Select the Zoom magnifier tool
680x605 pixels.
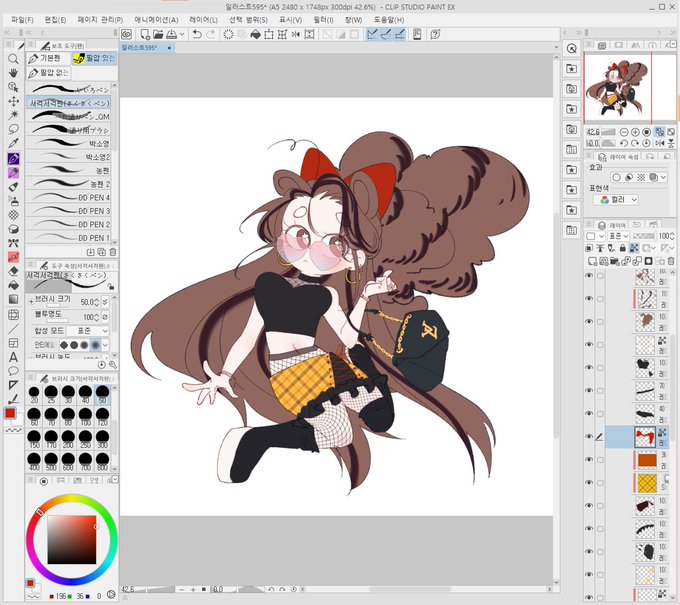pyautogui.click(x=13, y=59)
